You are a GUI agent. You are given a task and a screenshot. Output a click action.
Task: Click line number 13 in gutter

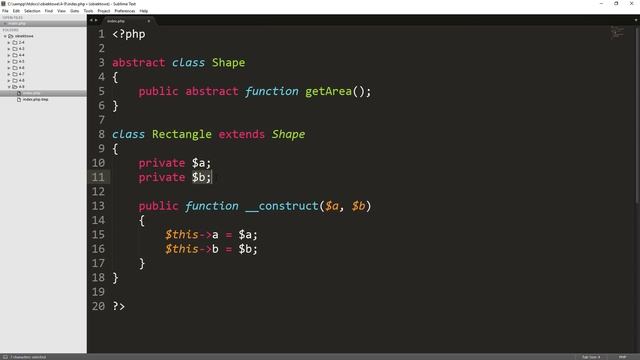pyautogui.click(x=98, y=206)
